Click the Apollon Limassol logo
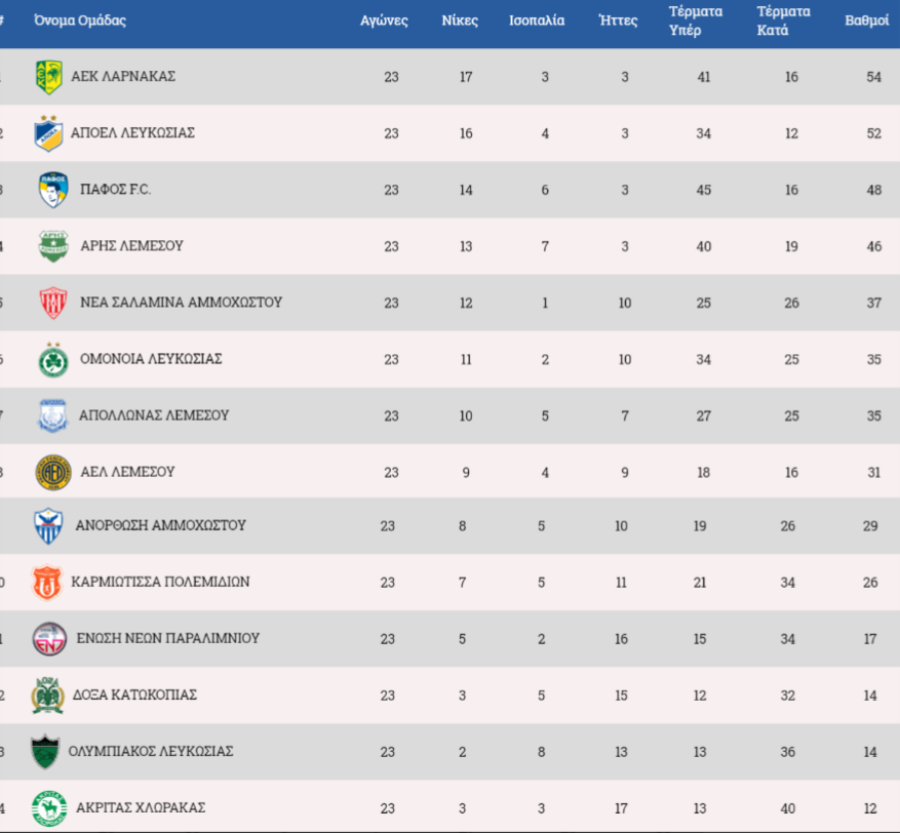This screenshot has width=900, height=833. pos(53,415)
